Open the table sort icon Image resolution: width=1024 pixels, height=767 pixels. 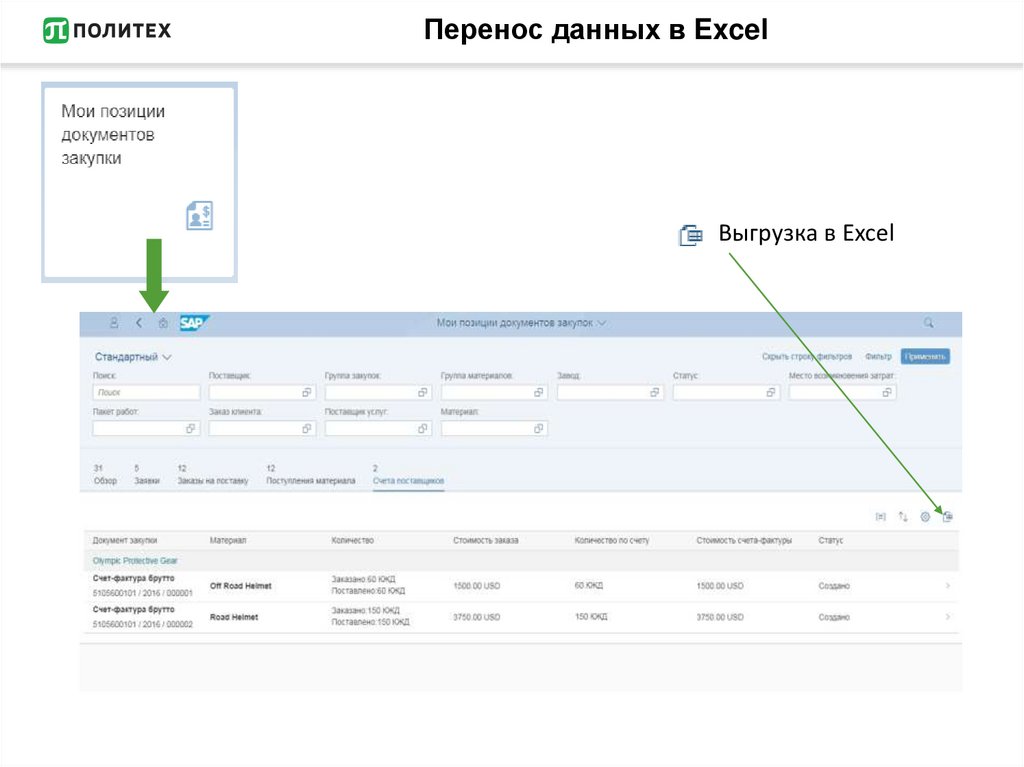point(903,517)
